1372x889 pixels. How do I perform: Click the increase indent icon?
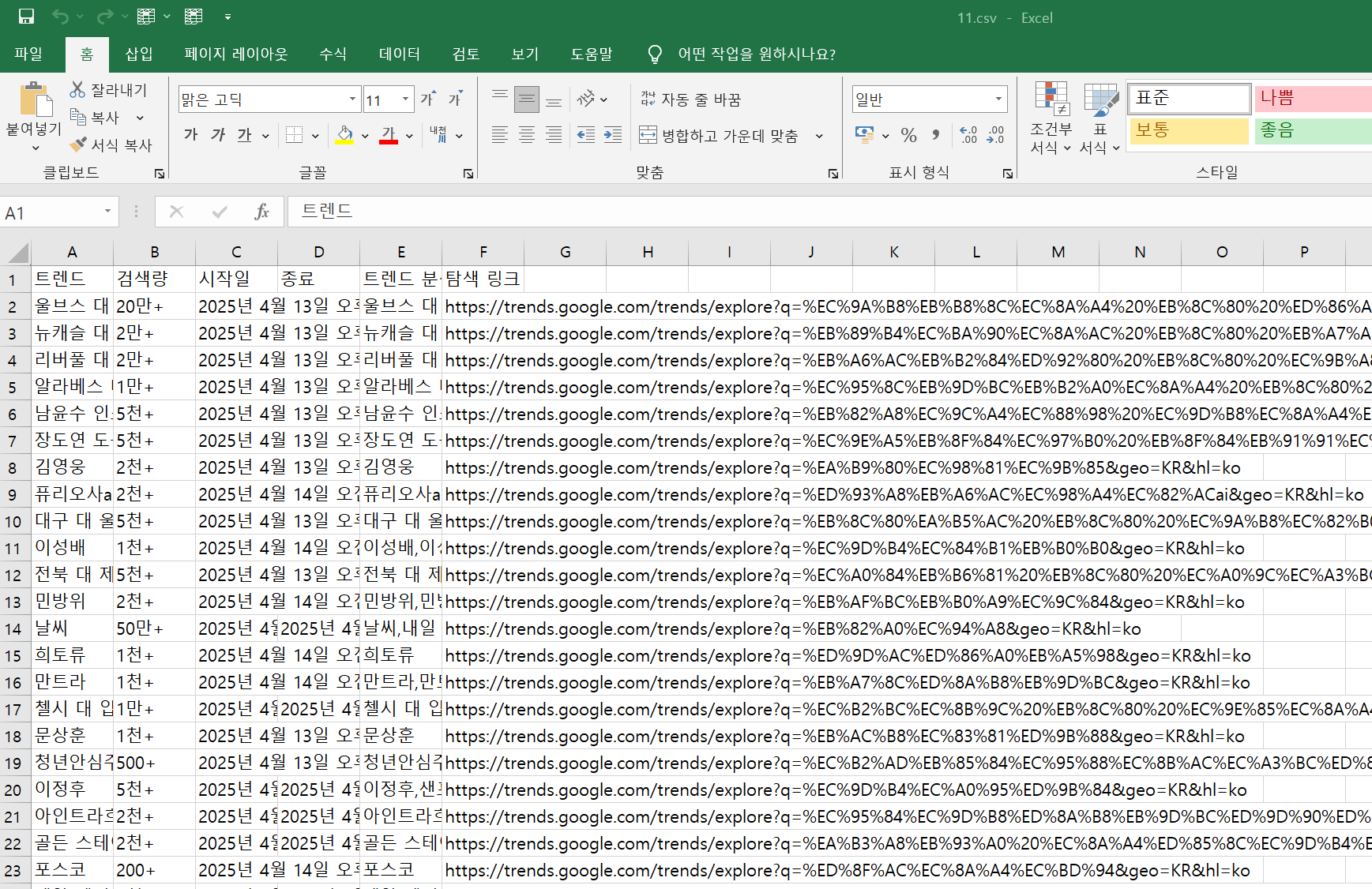point(613,135)
